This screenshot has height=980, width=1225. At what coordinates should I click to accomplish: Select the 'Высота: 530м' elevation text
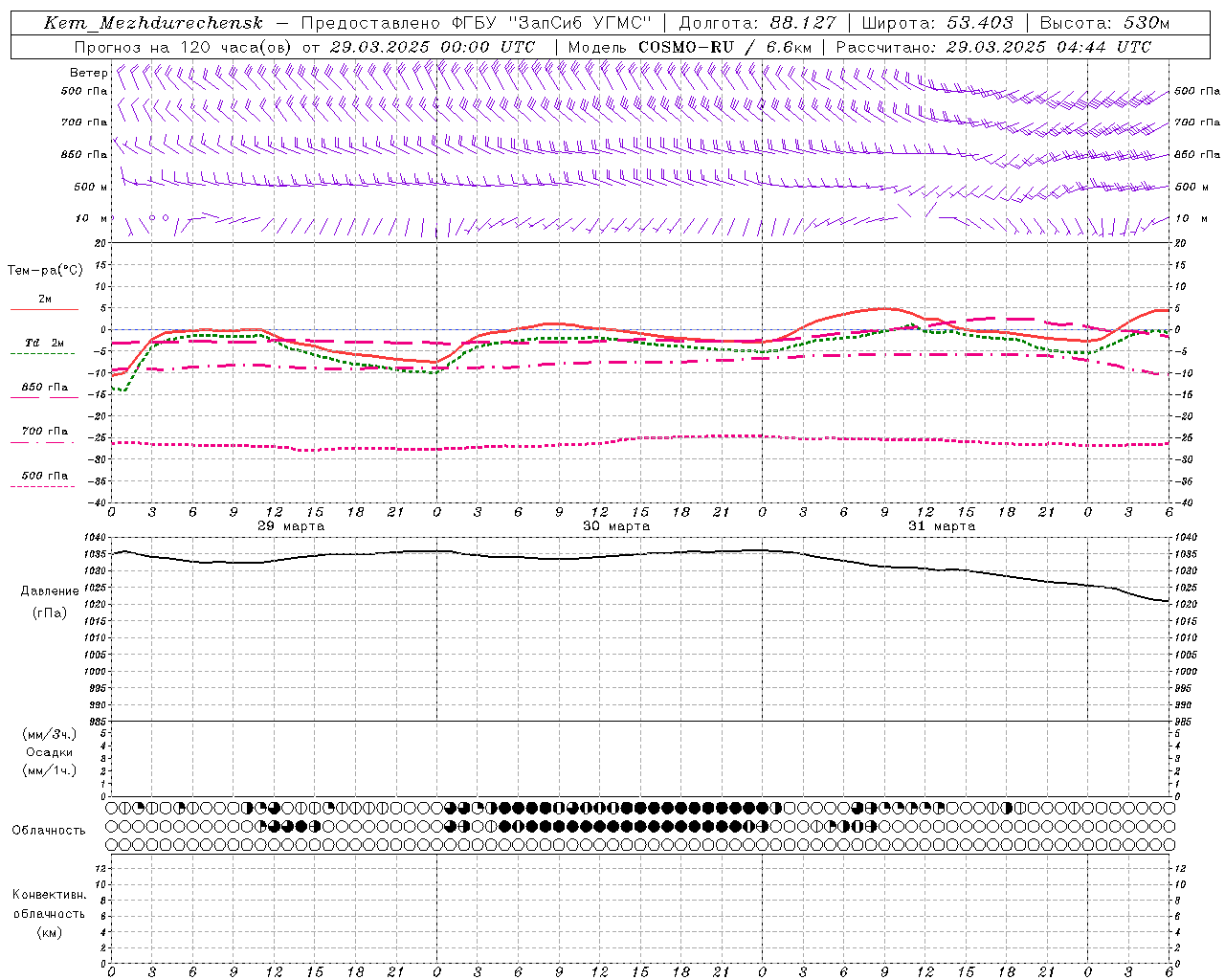coord(1104,23)
